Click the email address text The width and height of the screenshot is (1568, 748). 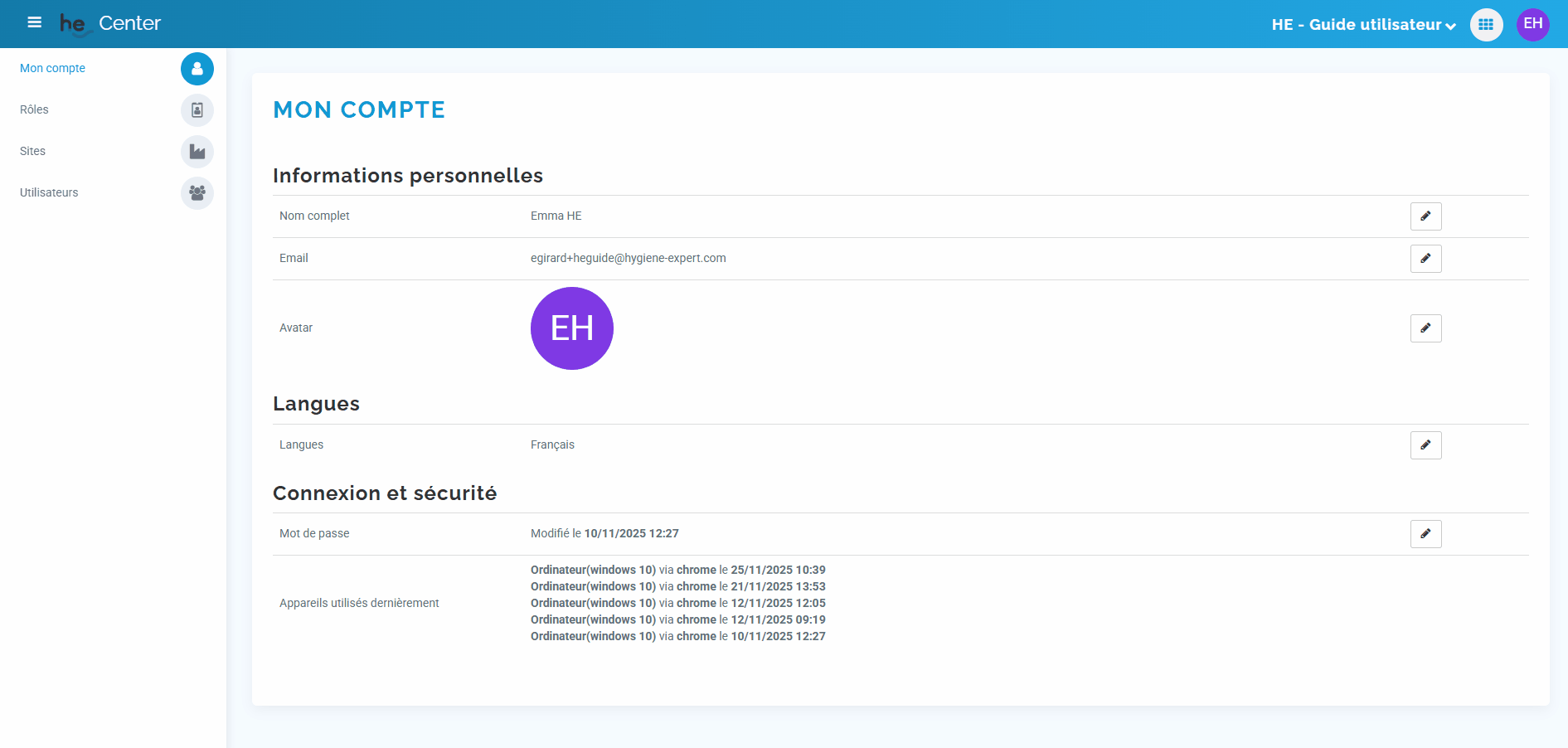[628, 258]
